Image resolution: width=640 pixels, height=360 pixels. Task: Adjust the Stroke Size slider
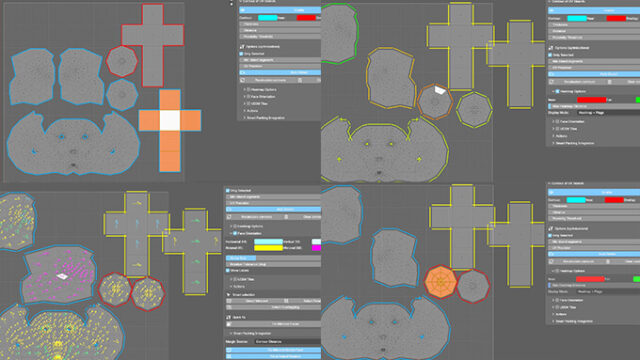point(273,258)
